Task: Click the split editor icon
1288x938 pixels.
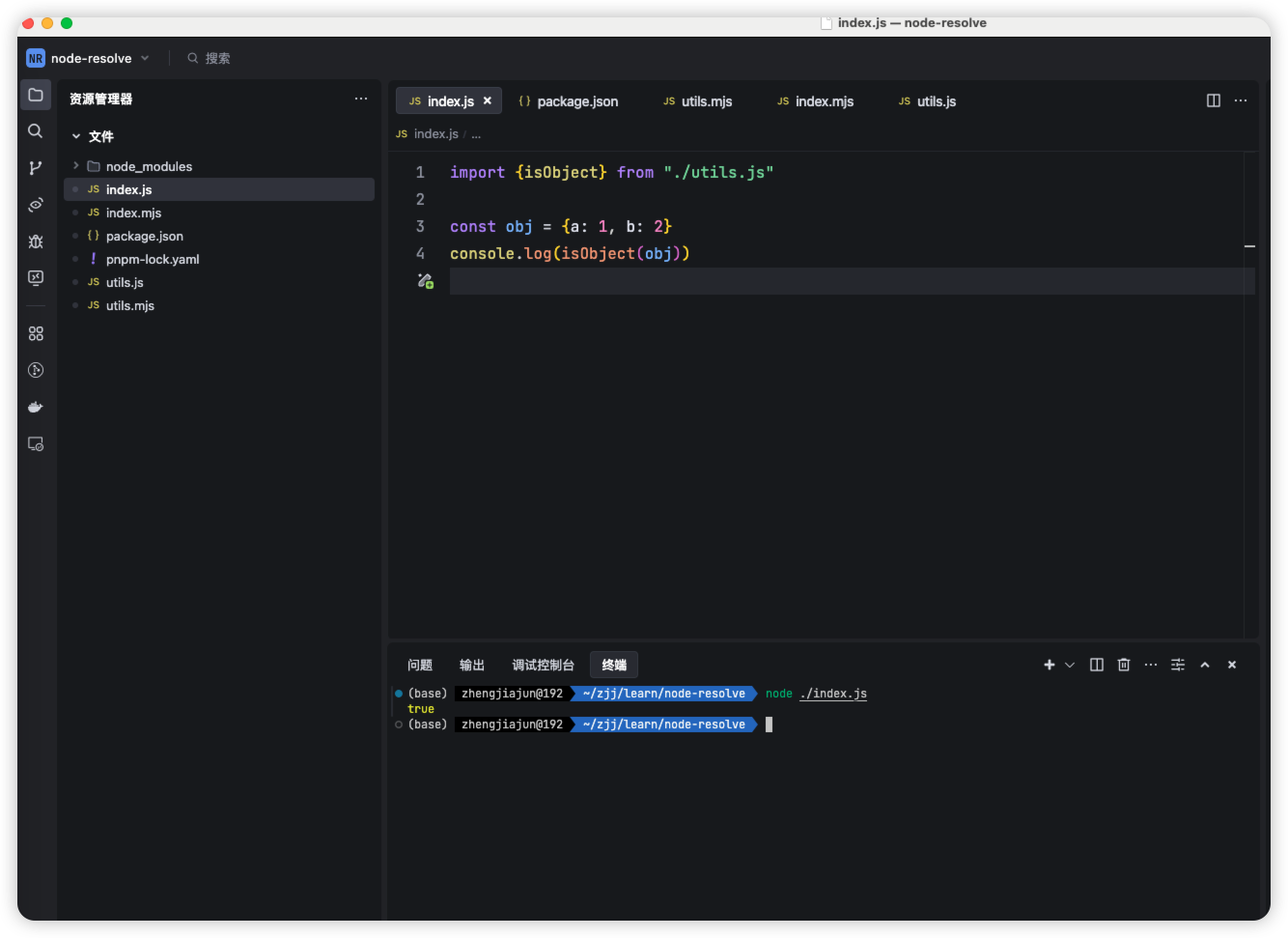Action: click(x=1214, y=100)
